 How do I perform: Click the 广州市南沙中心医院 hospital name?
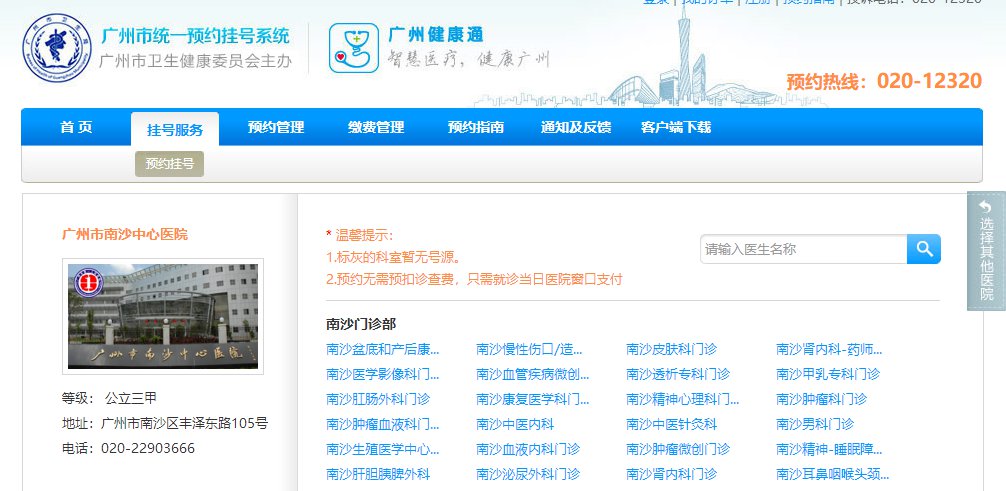click(125, 234)
